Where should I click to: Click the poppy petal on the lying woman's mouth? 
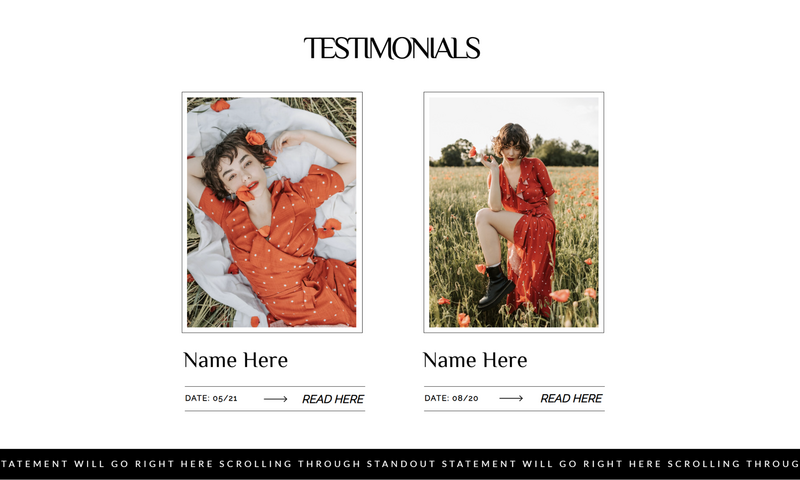click(x=245, y=193)
